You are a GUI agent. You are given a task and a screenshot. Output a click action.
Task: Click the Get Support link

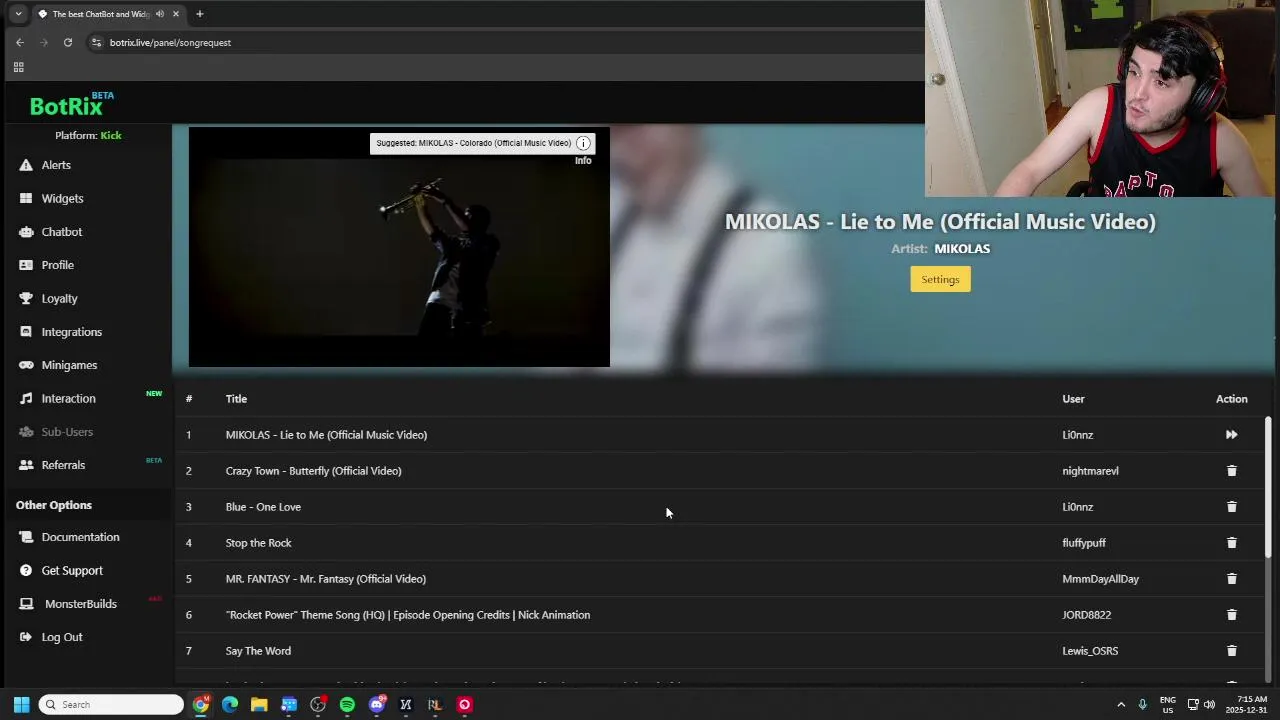click(x=72, y=570)
